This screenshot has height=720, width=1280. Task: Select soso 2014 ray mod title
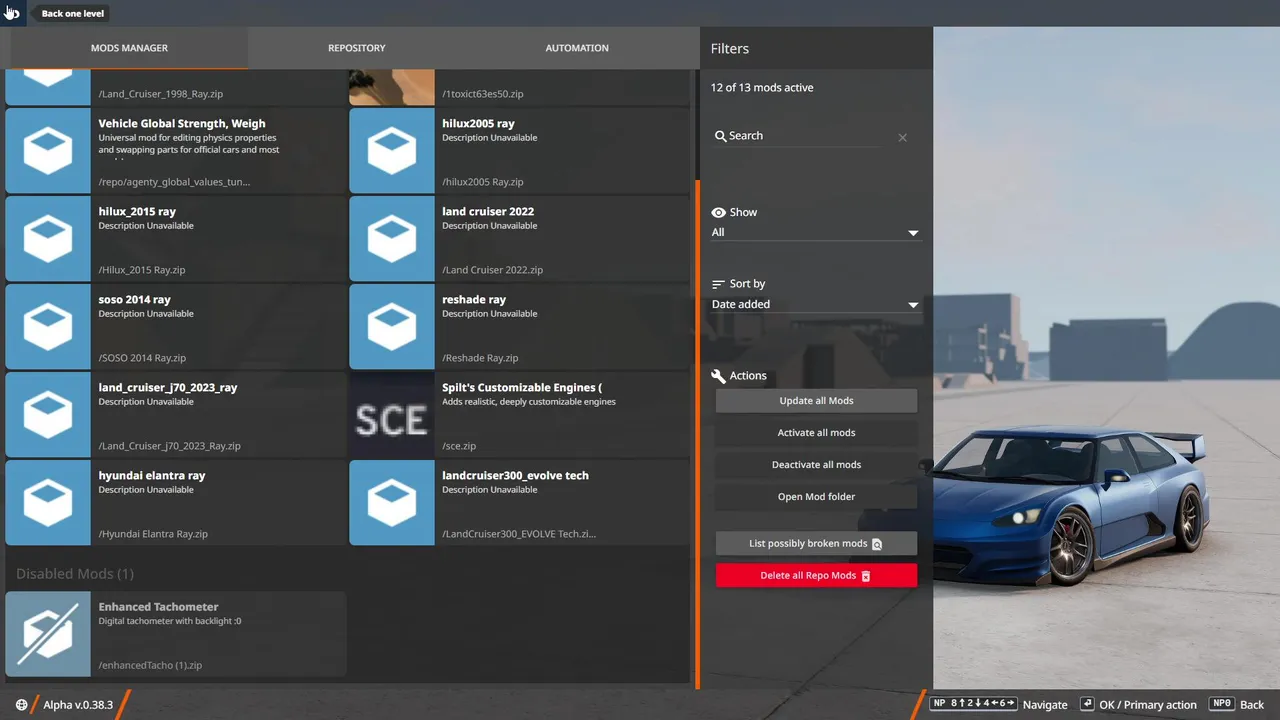coord(134,300)
